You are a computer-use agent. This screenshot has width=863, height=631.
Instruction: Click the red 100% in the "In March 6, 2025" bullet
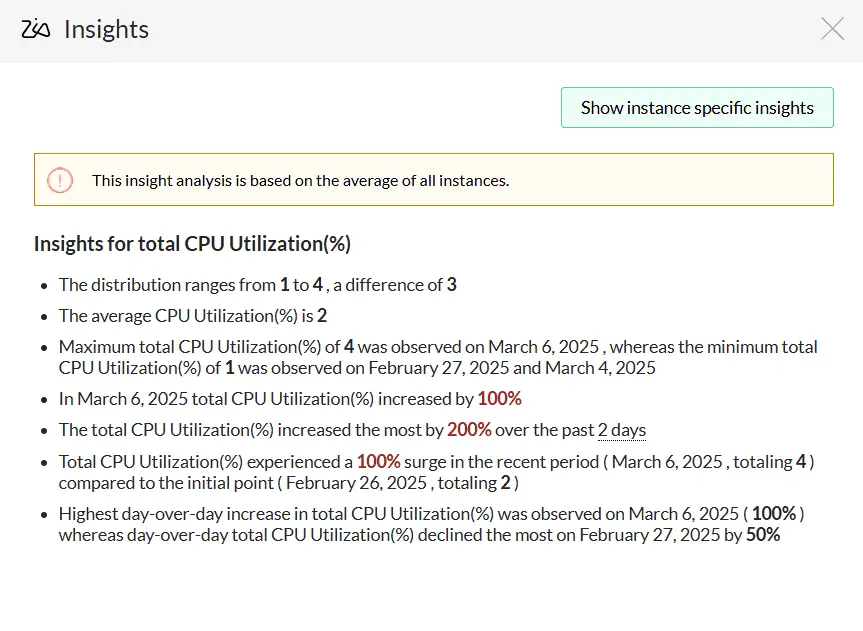pyautogui.click(x=499, y=399)
